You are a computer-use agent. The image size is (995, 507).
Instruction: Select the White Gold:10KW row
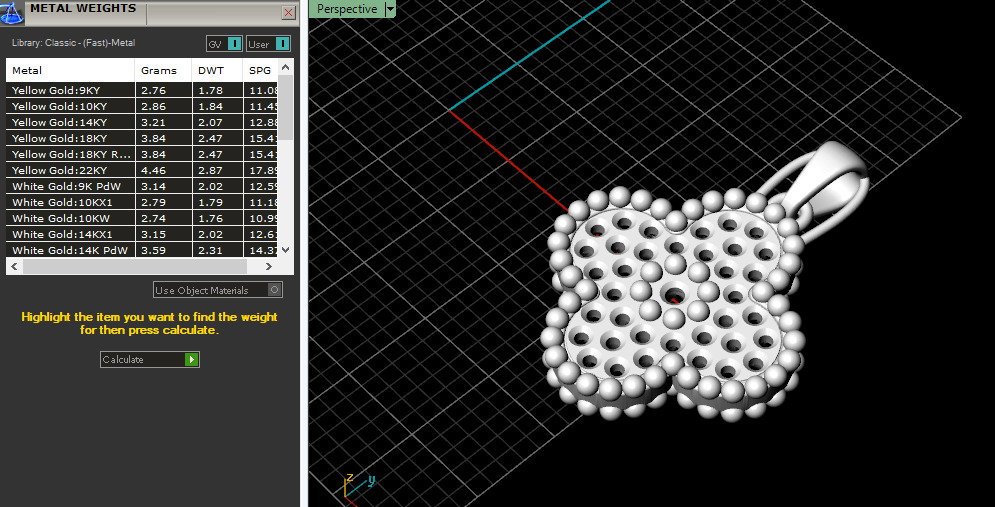(142, 218)
